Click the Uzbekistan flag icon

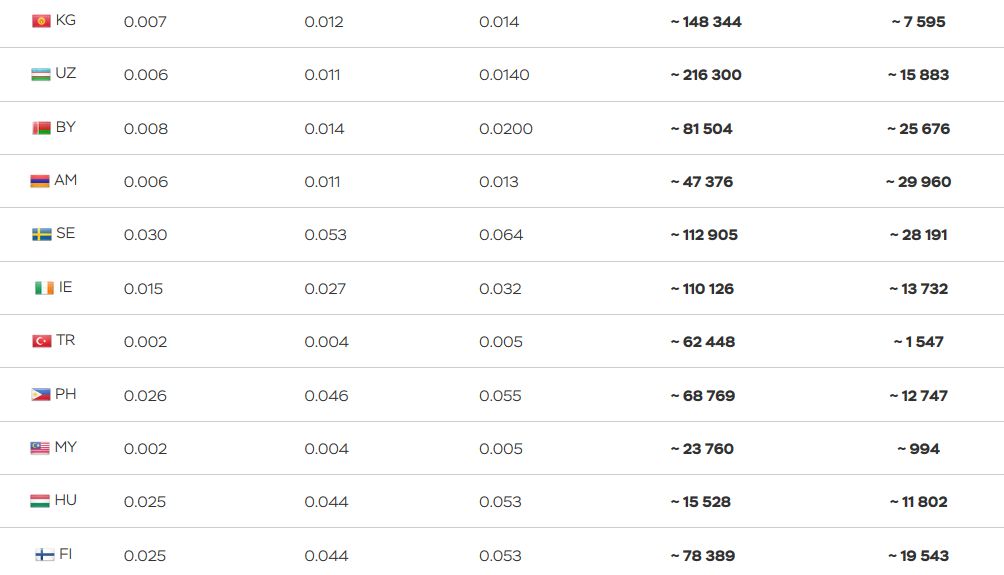coord(41,74)
